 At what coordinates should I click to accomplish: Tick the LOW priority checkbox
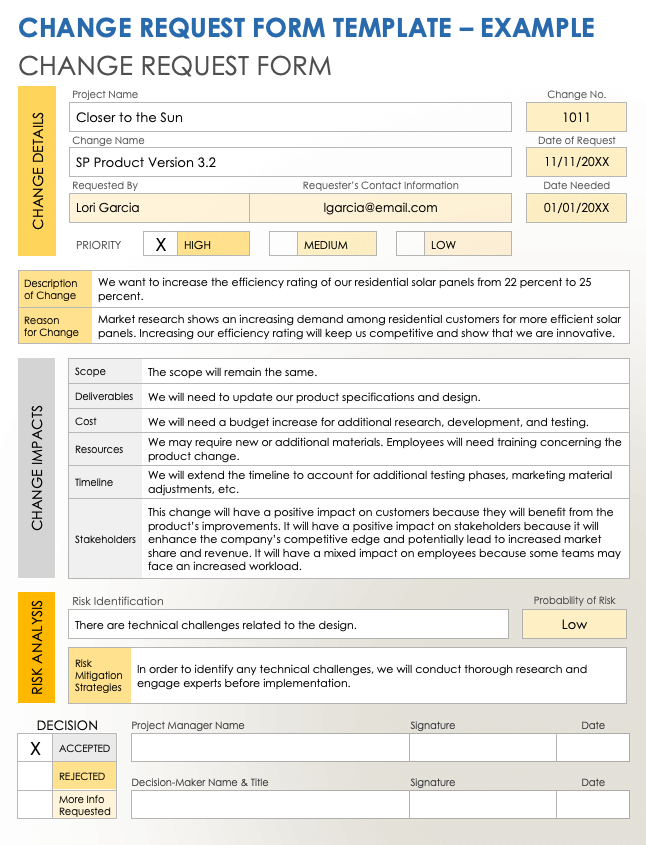pyautogui.click(x=410, y=244)
